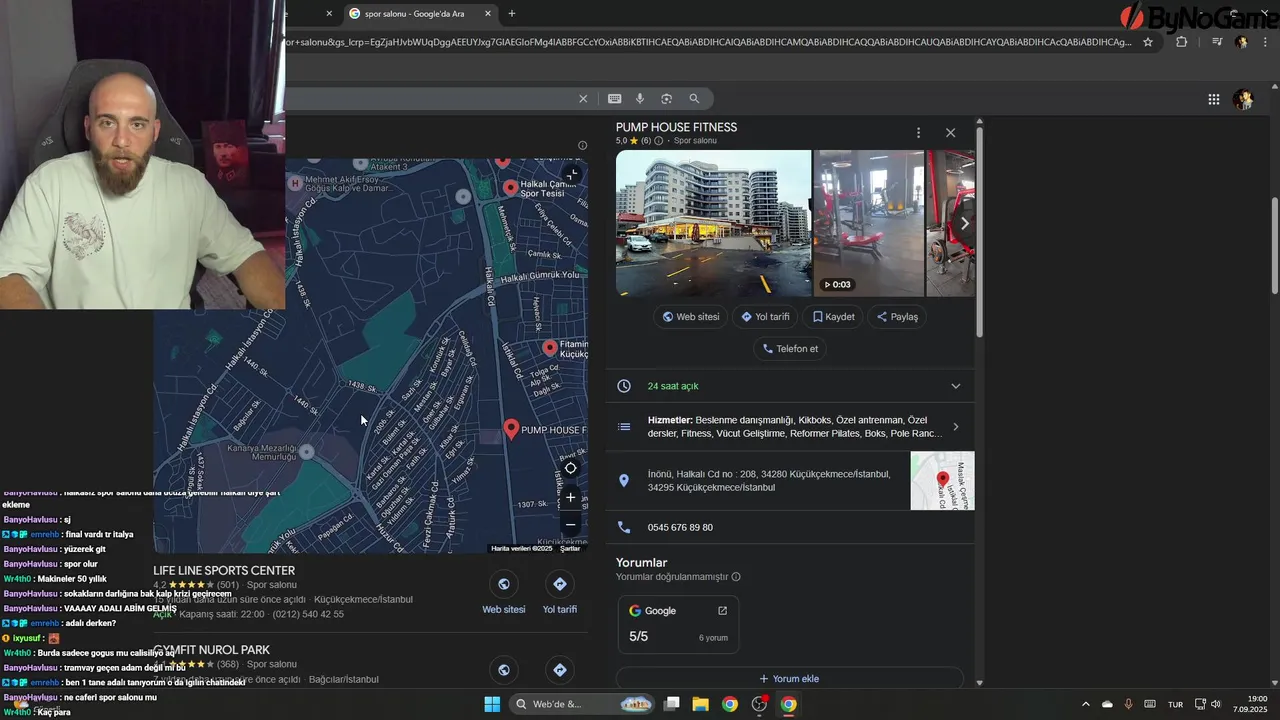The width and height of the screenshot is (1280, 720).
Task: Open the new tab plus button
Action: coord(512,13)
